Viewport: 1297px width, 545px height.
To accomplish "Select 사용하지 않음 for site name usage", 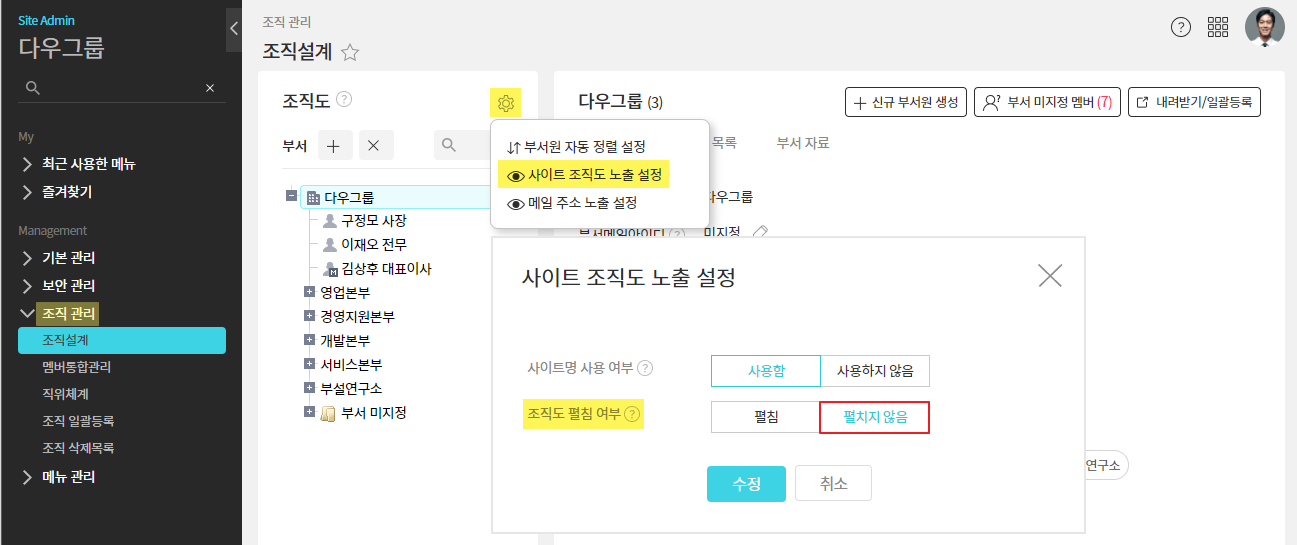I will pos(875,371).
